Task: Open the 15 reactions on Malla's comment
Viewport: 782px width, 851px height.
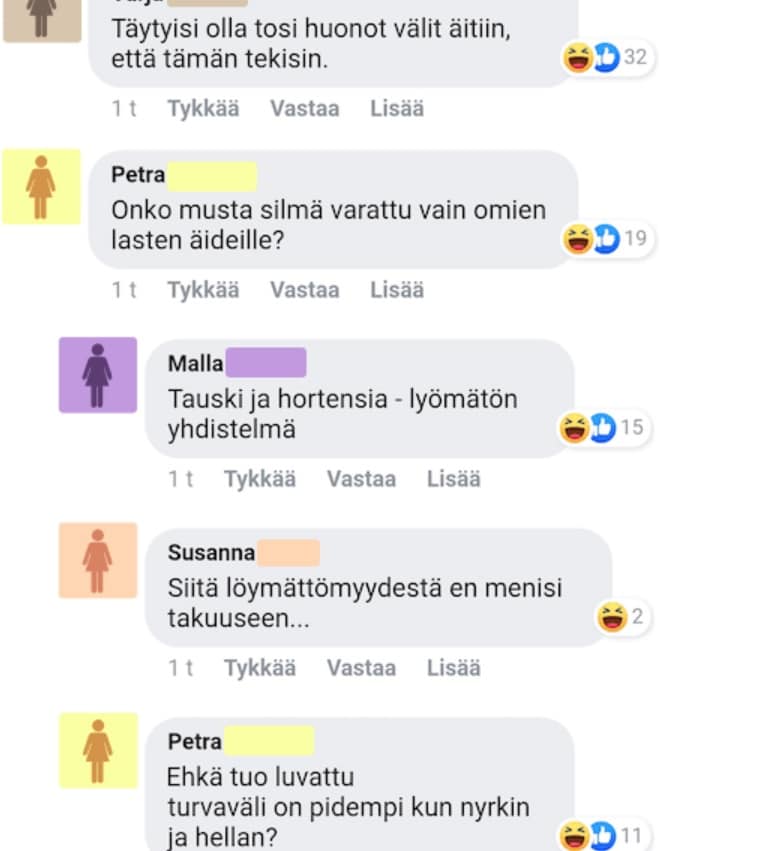Action: point(603,428)
